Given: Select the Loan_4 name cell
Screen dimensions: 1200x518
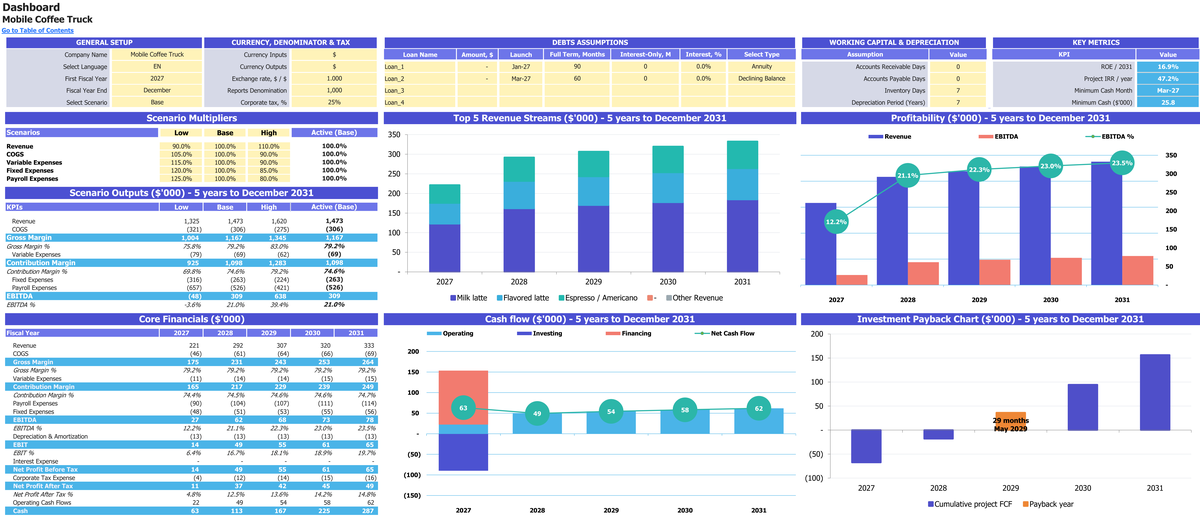Looking at the screenshot, I should [420, 102].
